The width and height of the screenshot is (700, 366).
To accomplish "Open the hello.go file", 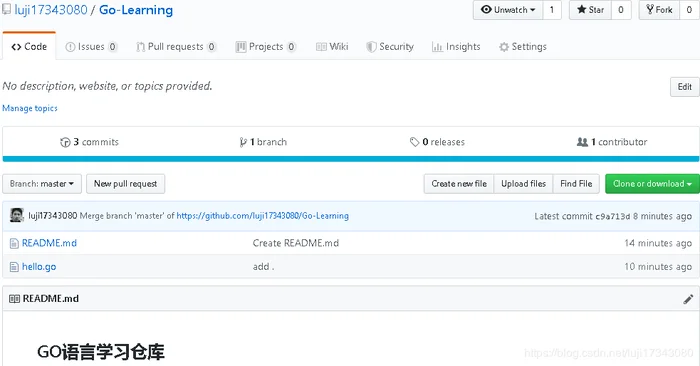I will click(39, 267).
